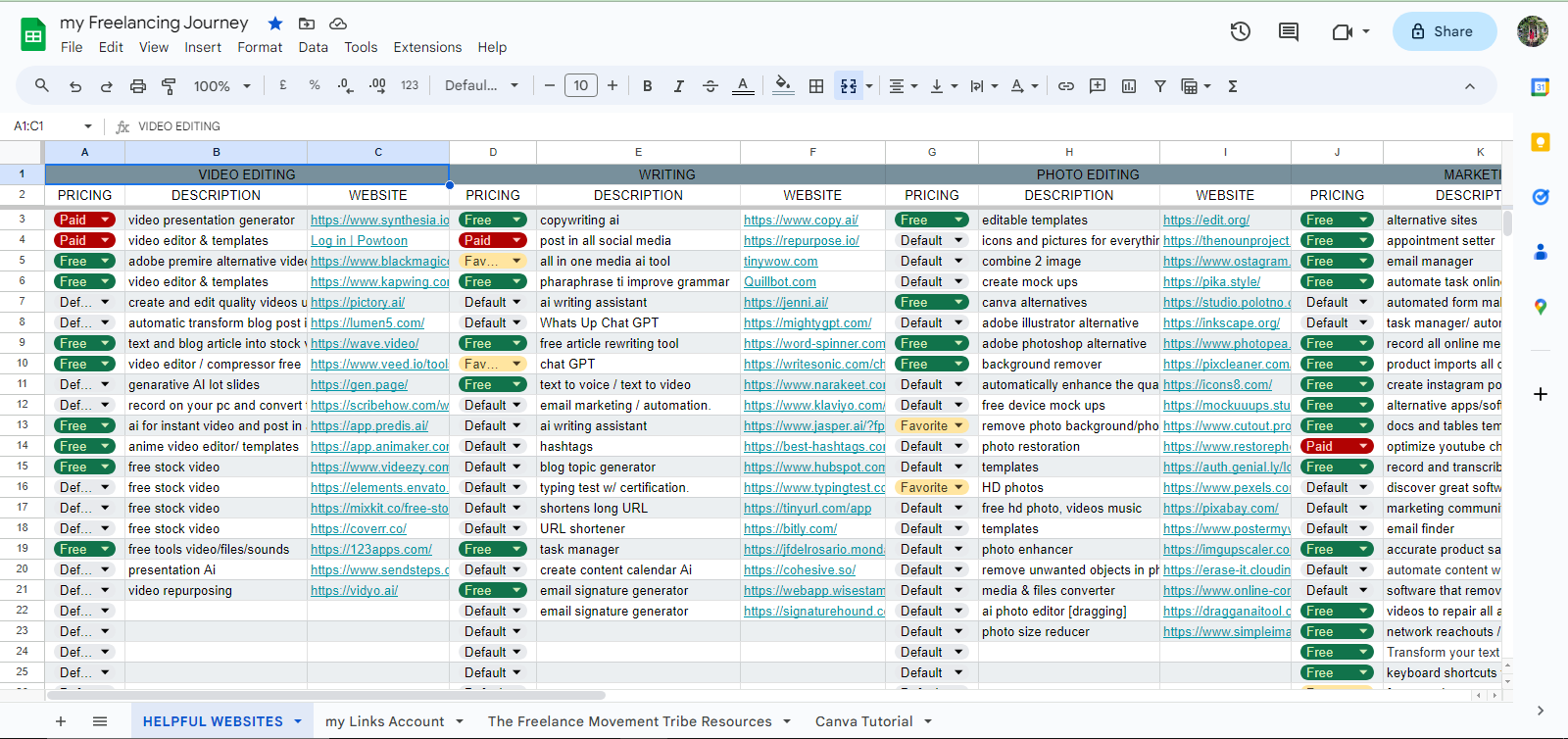This screenshot has width=1568, height=739.
Task: Click the redo arrow
Action: point(107,86)
